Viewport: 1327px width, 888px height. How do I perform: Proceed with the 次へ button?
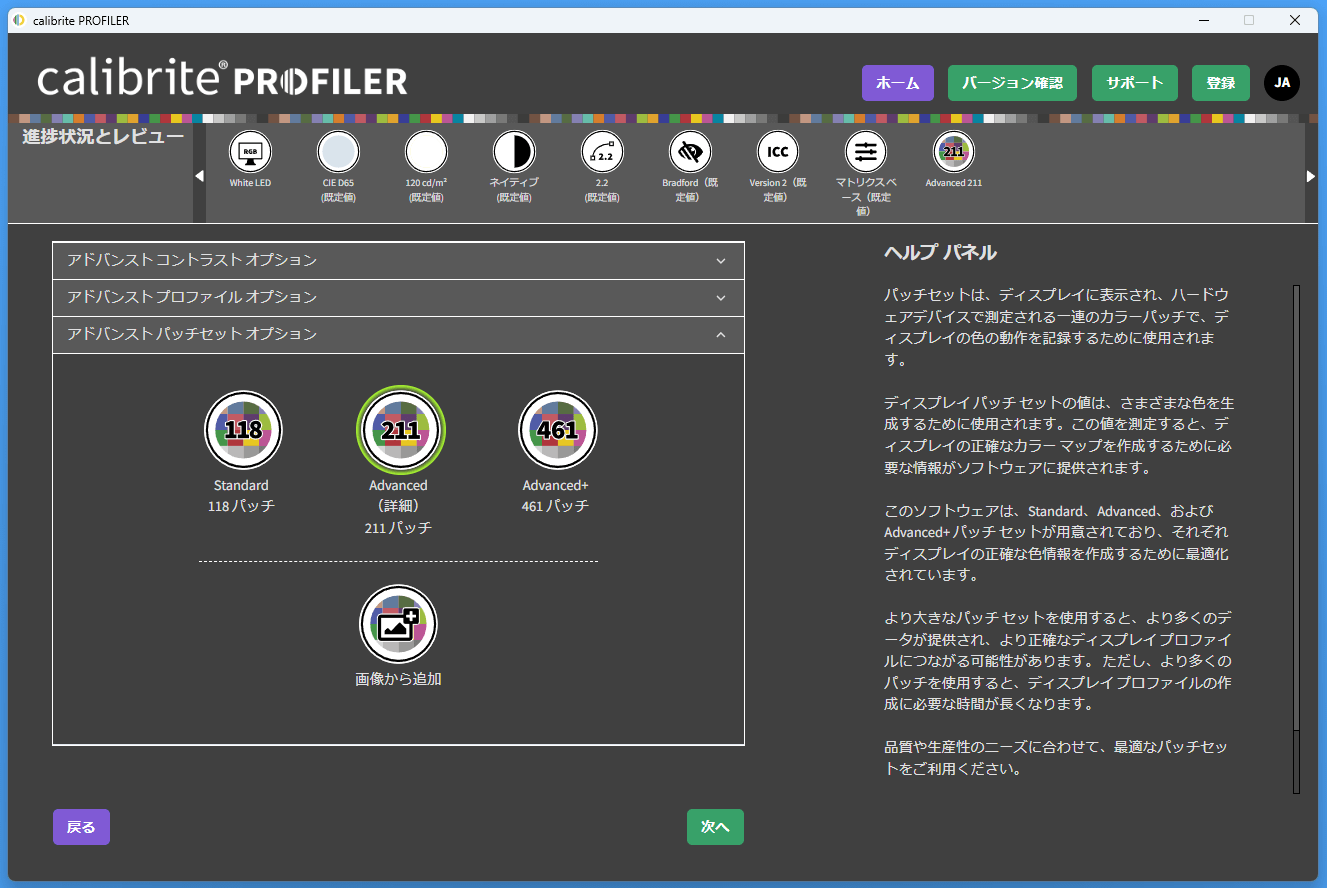coord(715,827)
